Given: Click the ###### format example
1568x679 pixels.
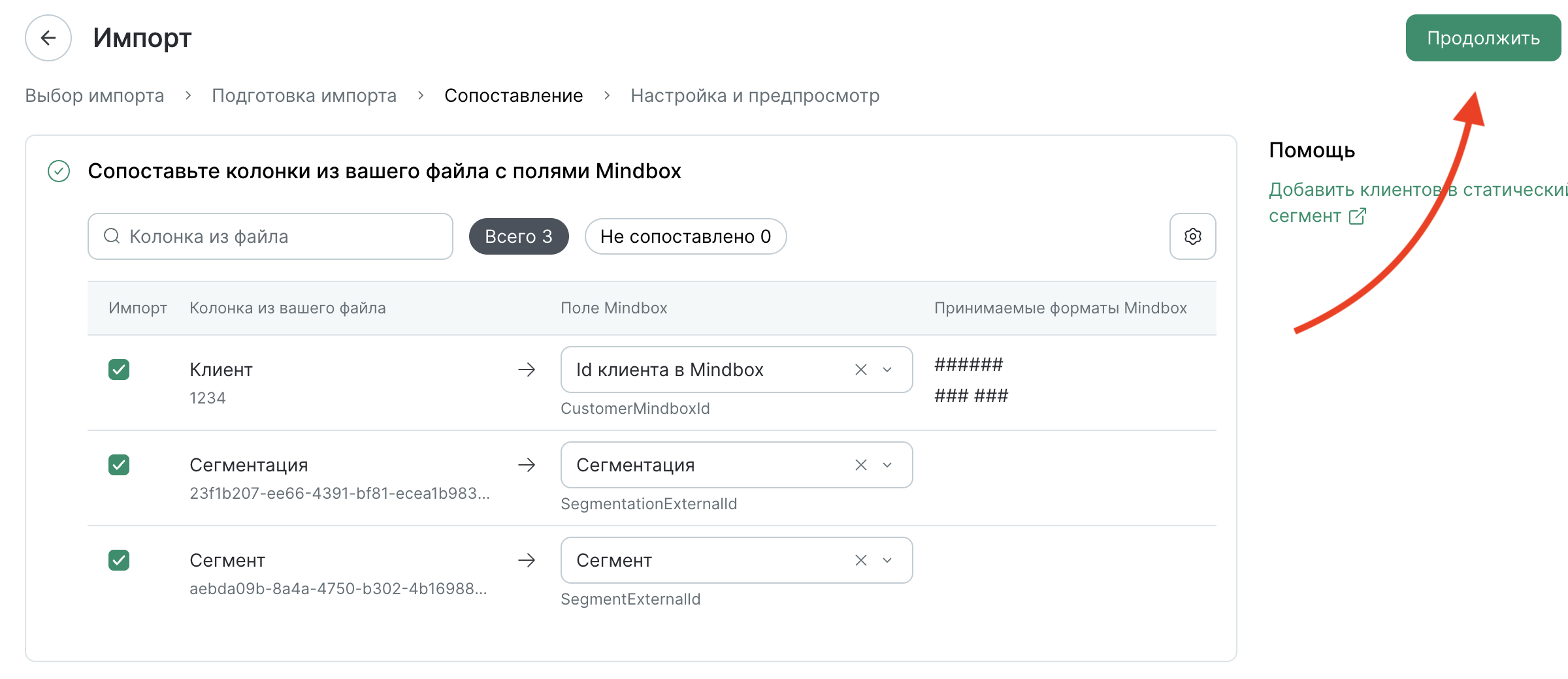Looking at the screenshot, I should tap(968, 364).
